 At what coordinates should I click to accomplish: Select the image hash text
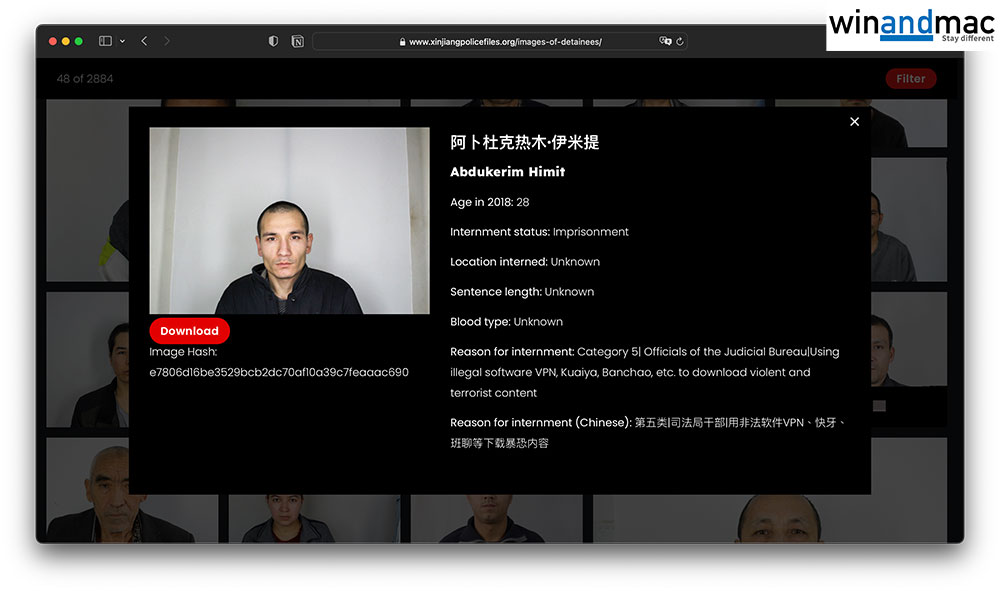(x=279, y=372)
